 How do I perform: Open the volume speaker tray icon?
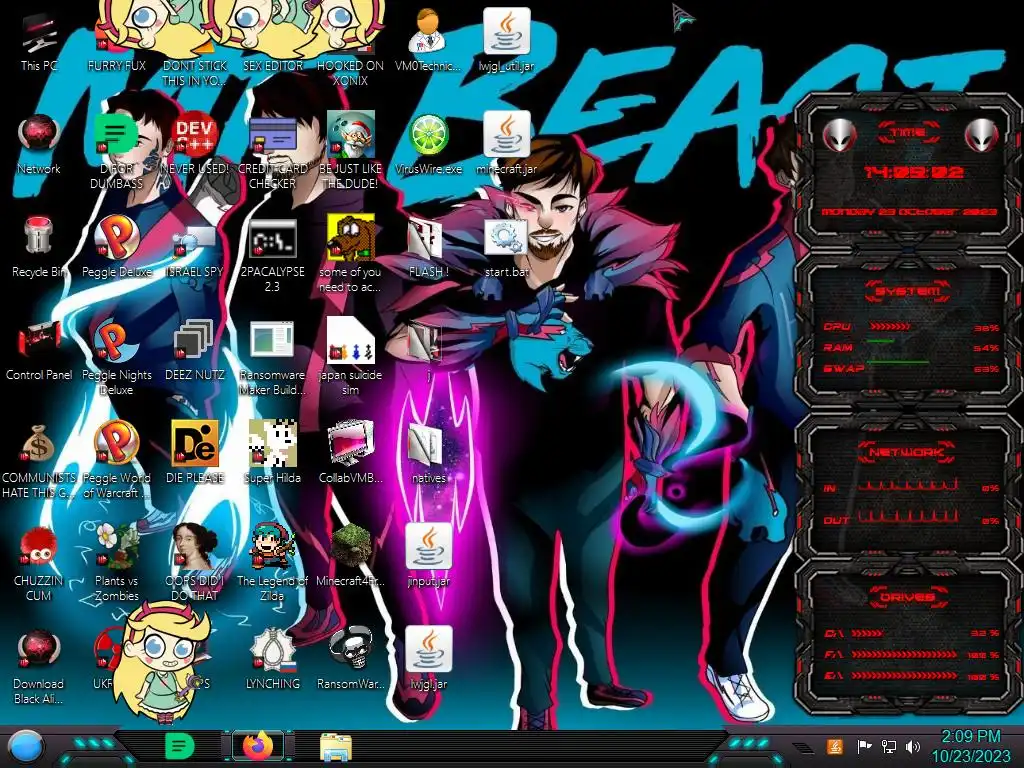(x=913, y=746)
